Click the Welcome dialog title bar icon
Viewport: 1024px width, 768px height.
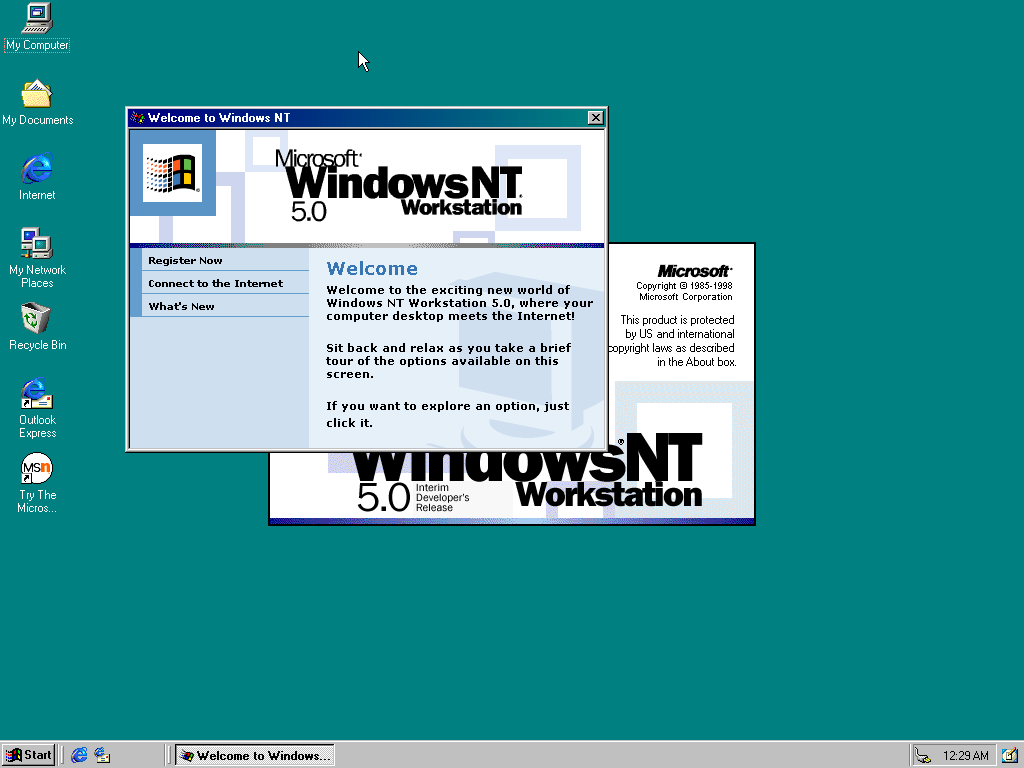pos(138,118)
